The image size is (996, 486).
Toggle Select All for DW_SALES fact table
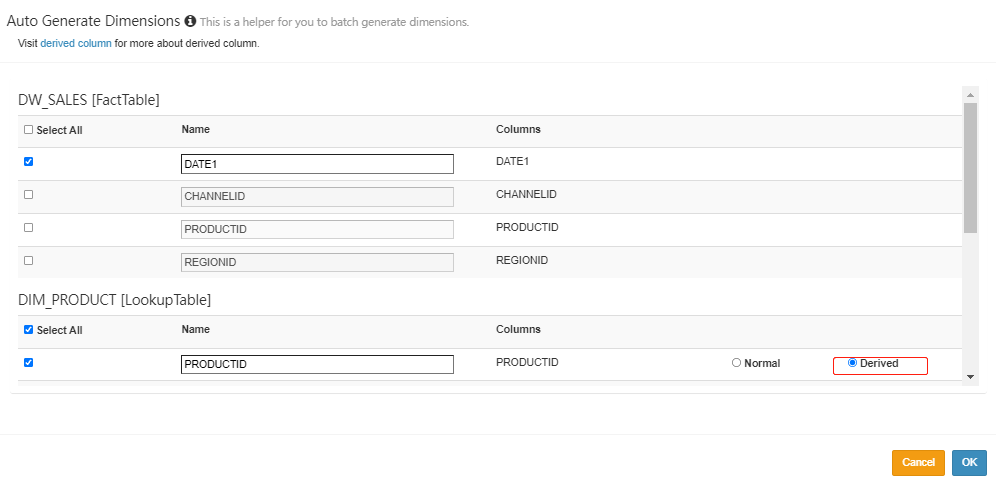[28, 129]
